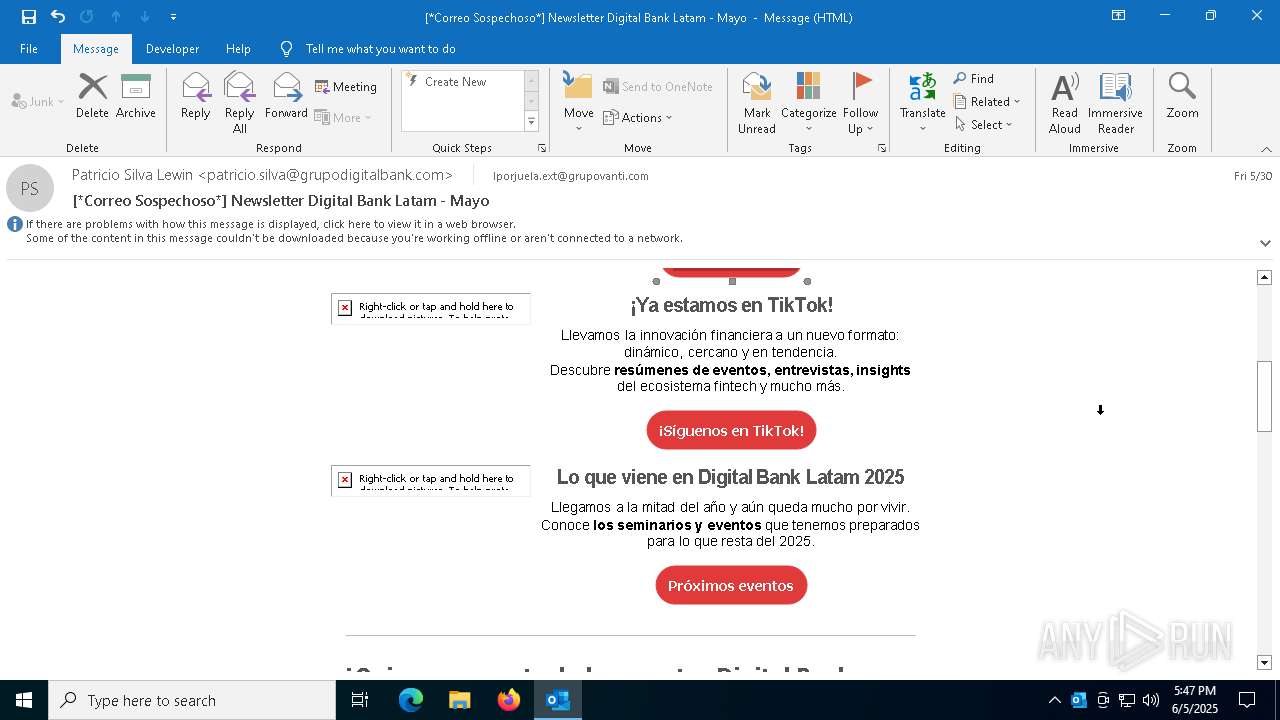
Task: Open the Actions dropdown
Action: pyautogui.click(x=638, y=117)
